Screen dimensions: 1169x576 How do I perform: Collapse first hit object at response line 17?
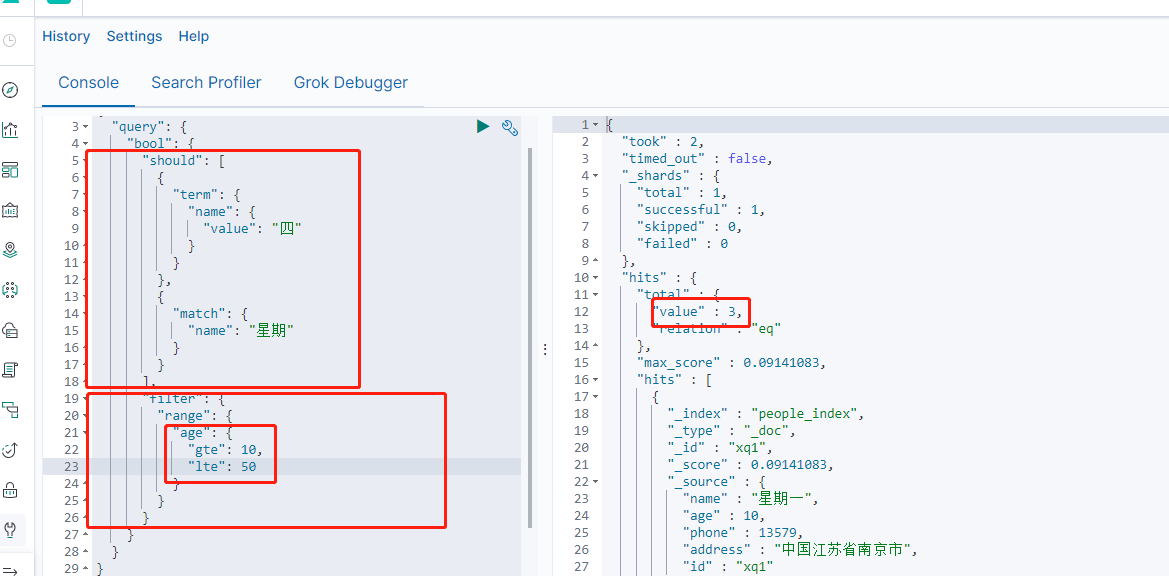[x=595, y=397]
